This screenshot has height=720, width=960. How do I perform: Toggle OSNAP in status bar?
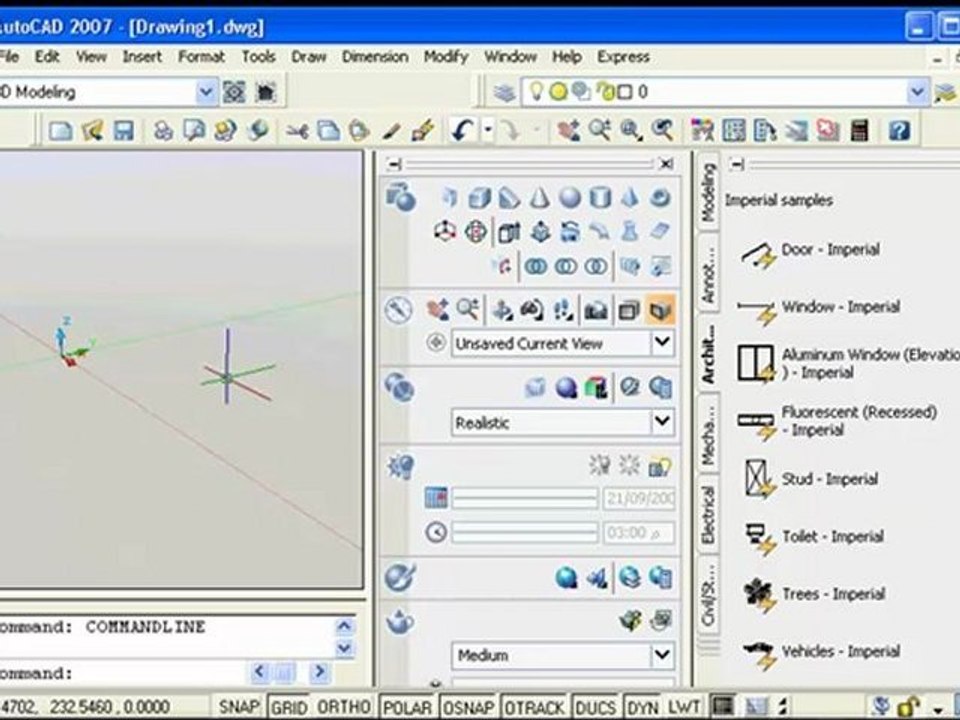pos(468,707)
